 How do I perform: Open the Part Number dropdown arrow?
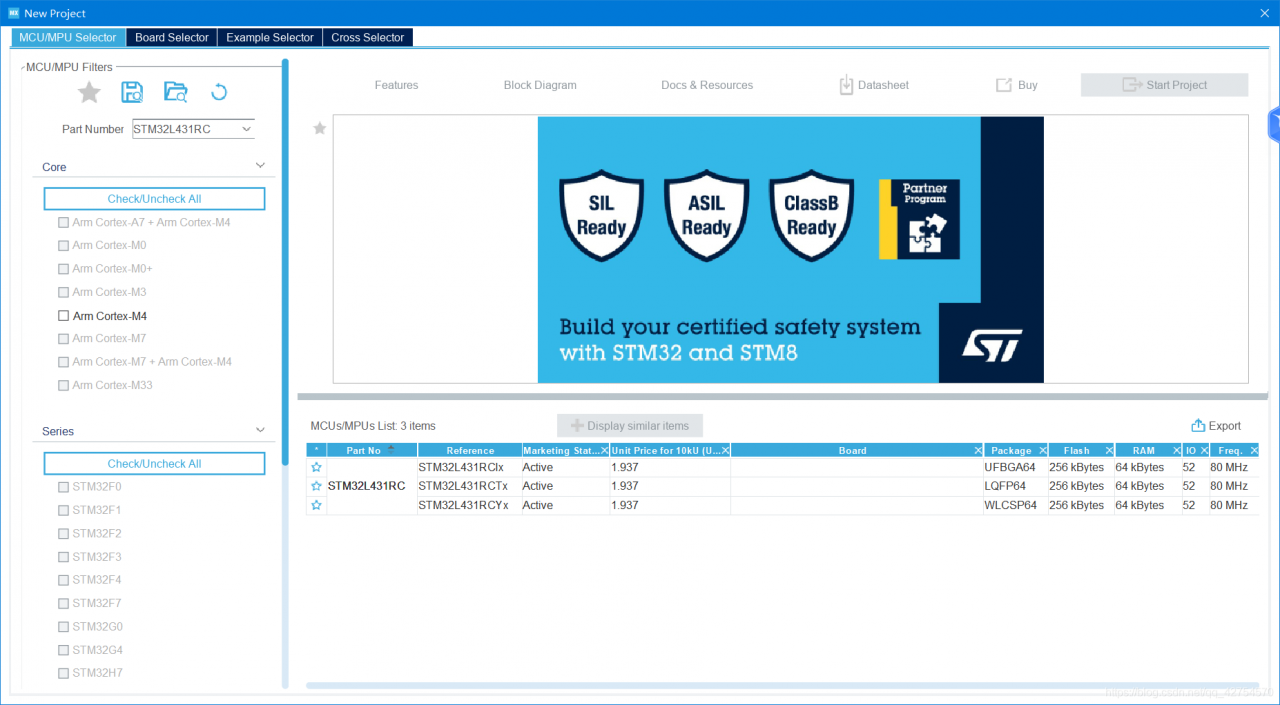coord(246,129)
